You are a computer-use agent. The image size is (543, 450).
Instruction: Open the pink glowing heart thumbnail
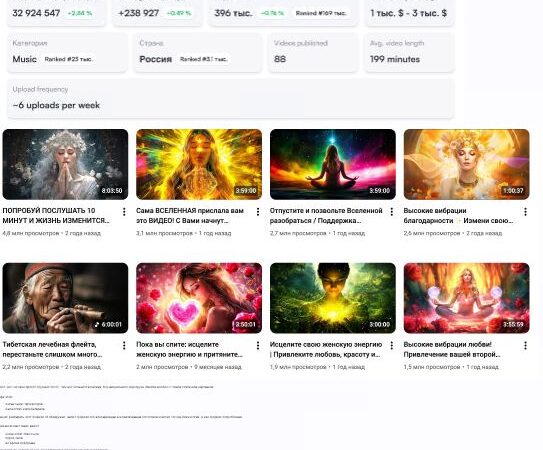(199, 298)
